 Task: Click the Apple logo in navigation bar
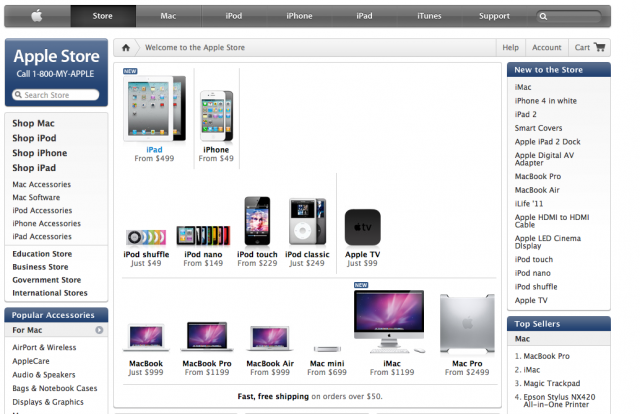pyautogui.click(x=37, y=16)
